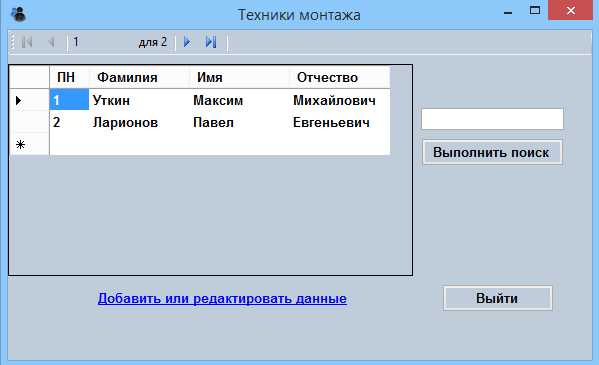This screenshot has width=599, height=365.
Task: Click the Выйти button
Action: [x=498, y=298]
